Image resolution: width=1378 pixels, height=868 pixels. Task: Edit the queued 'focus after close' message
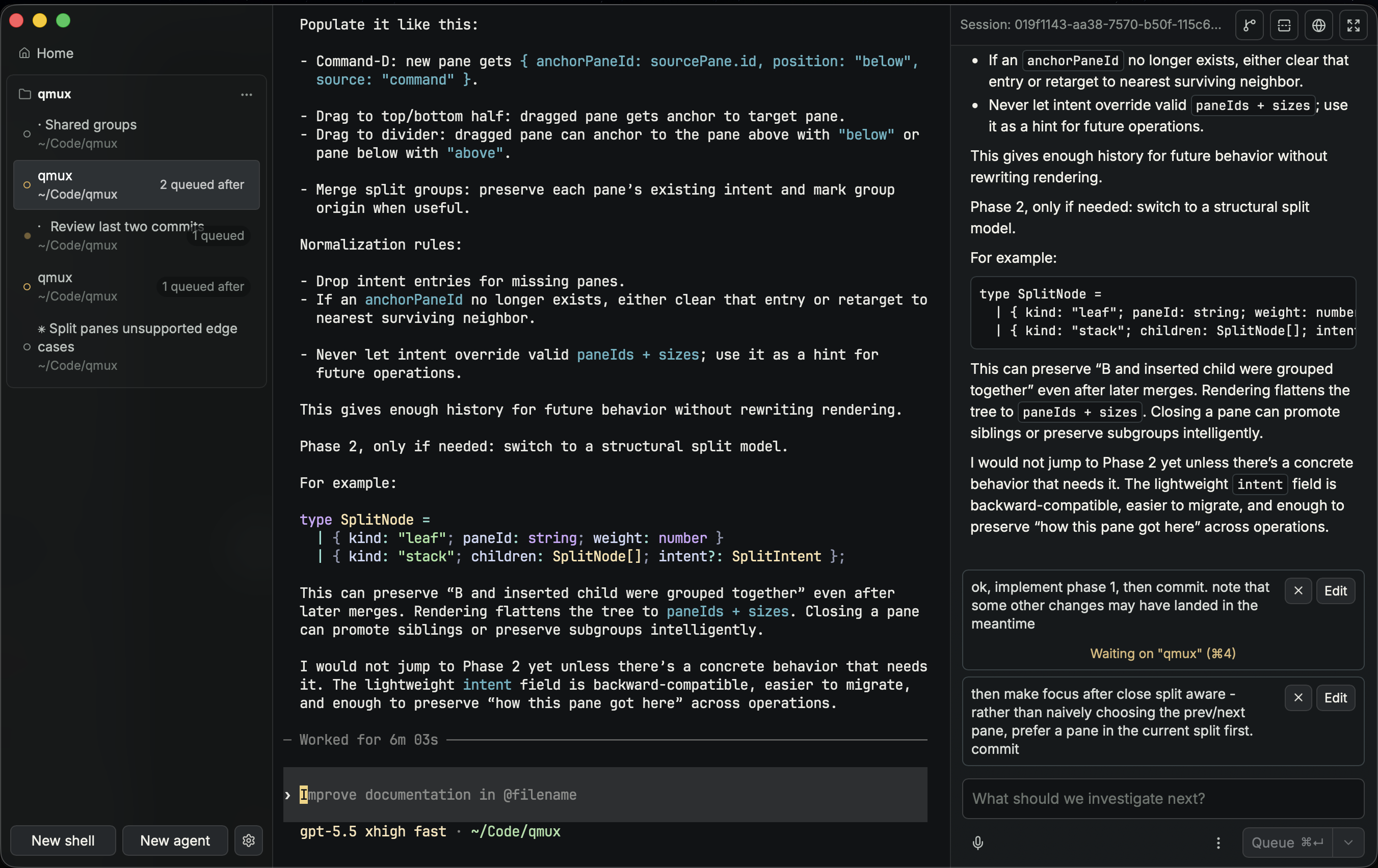coord(1336,698)
